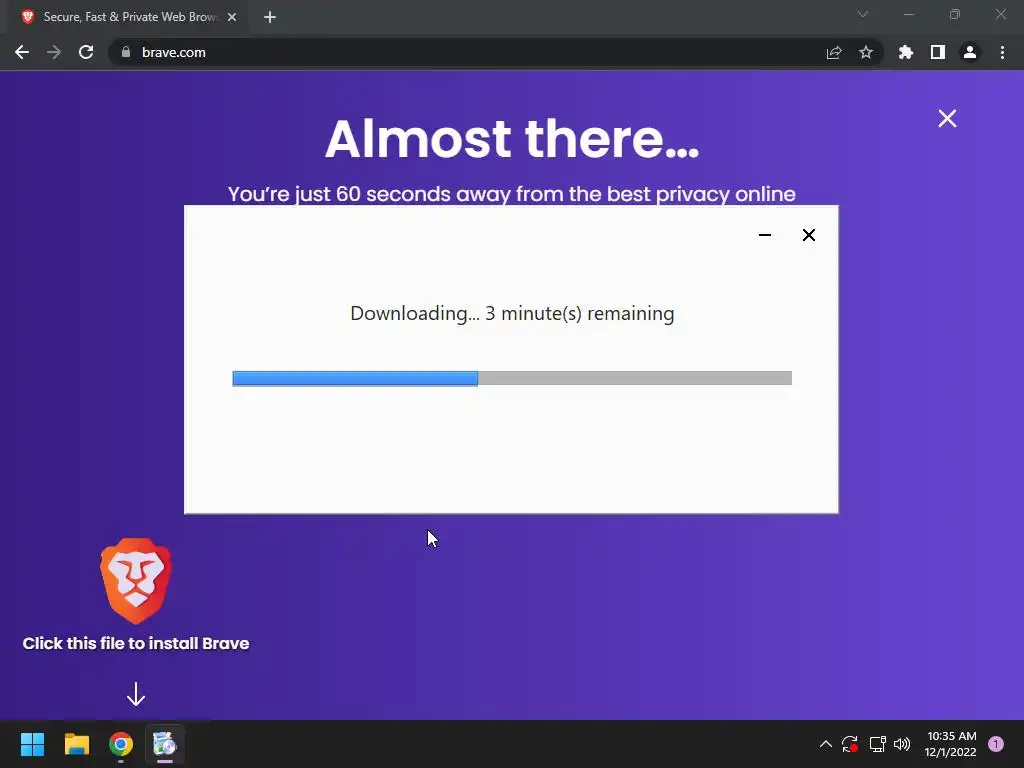The width and height of the screenshot is (1024, 768).
Task: Select the Secure, Fast & Private Web Browser tab
Action: pyautogui.click(x=129, y=17)
